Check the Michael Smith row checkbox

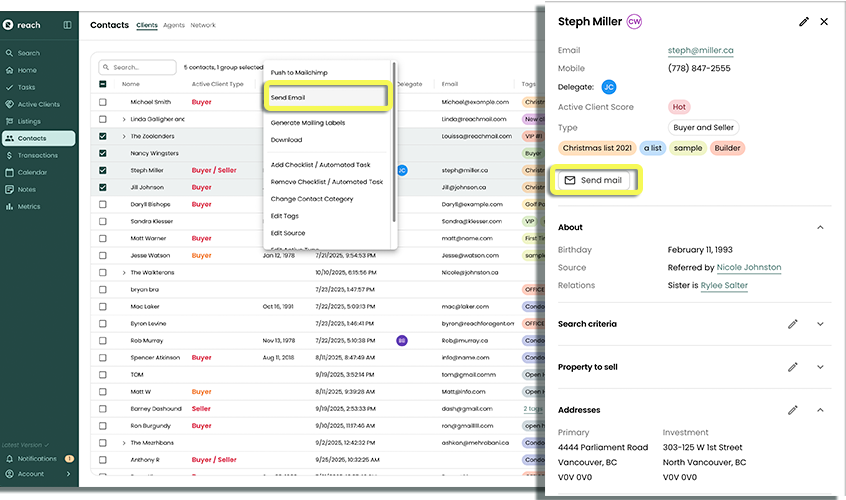[x=103, y=102]
